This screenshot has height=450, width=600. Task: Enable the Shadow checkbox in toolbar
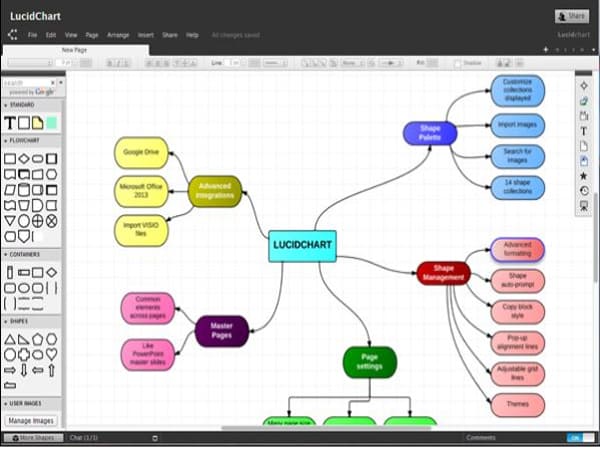tap(457, 64)
